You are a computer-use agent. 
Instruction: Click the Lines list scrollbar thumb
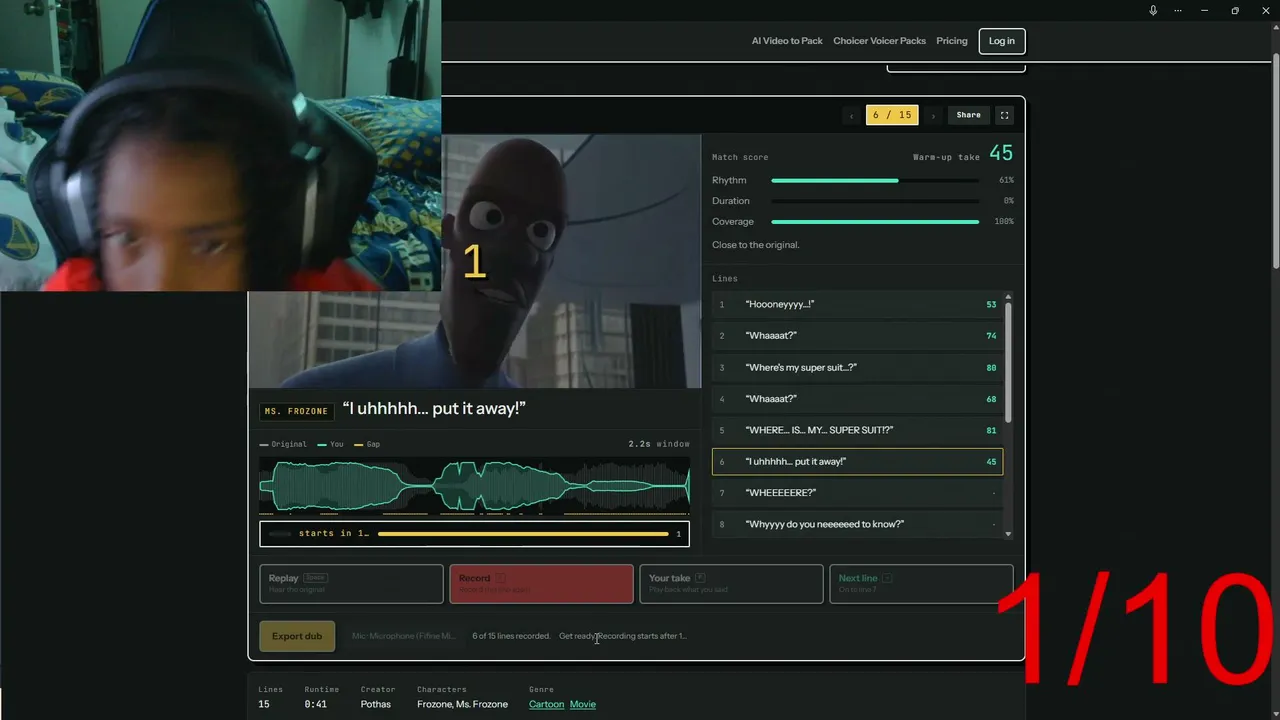(x=1008, y=361)
